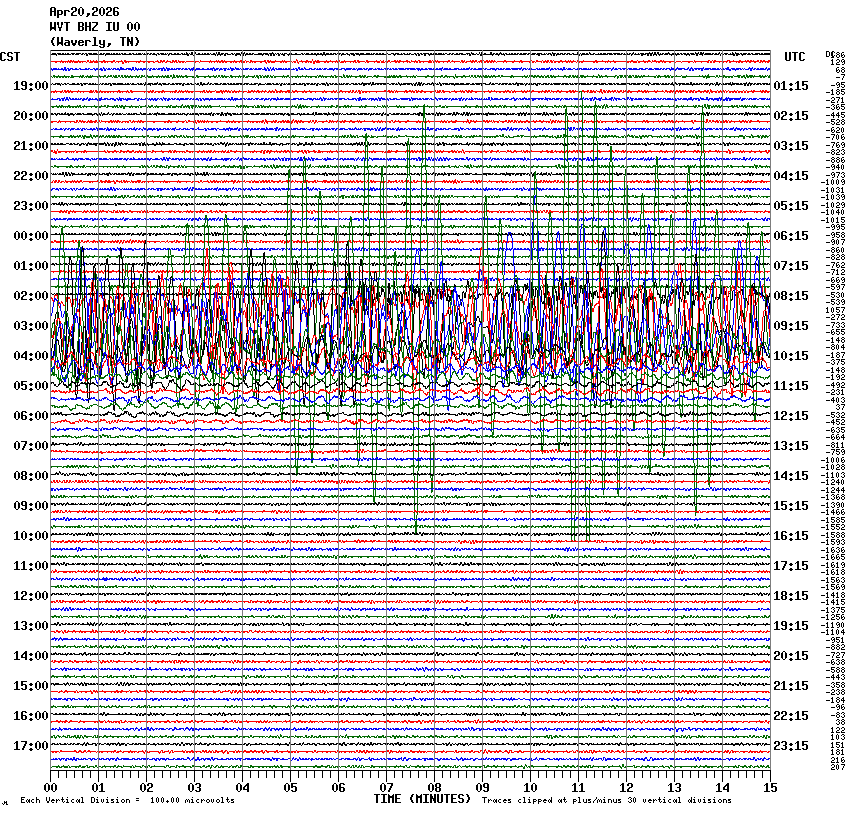Click the TIME (MINUTES) axis title
The height and width of the screenshot is (814, 850).
(421, 799)
